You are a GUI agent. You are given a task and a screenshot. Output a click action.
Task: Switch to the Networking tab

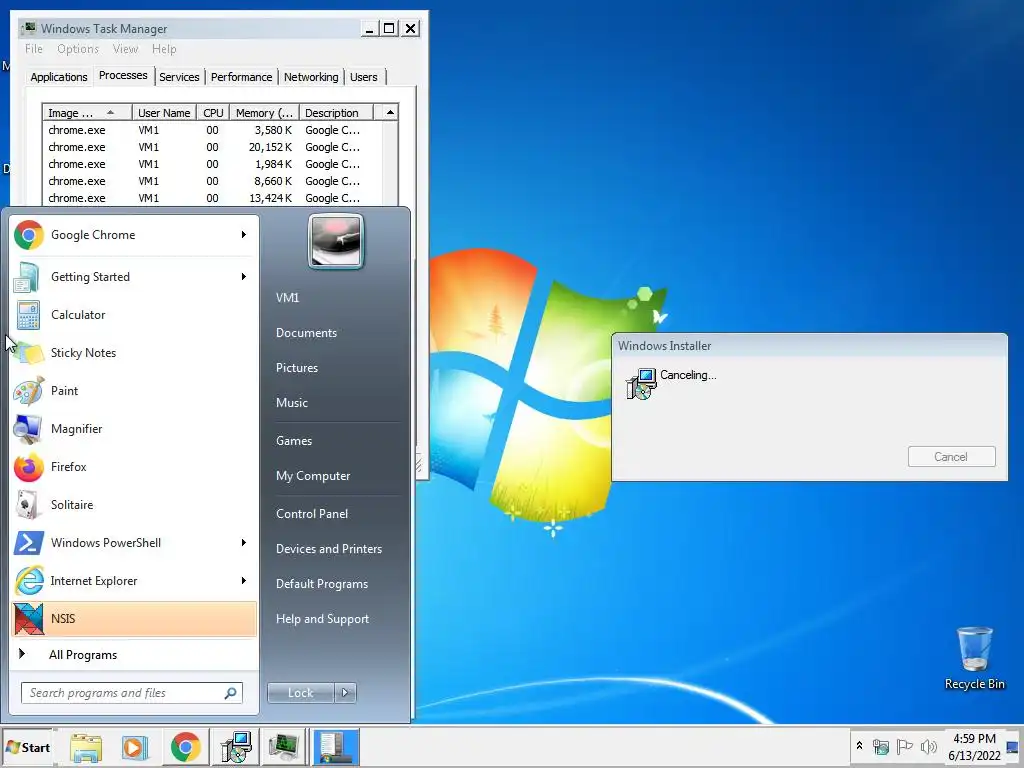(x=311, y=77)
